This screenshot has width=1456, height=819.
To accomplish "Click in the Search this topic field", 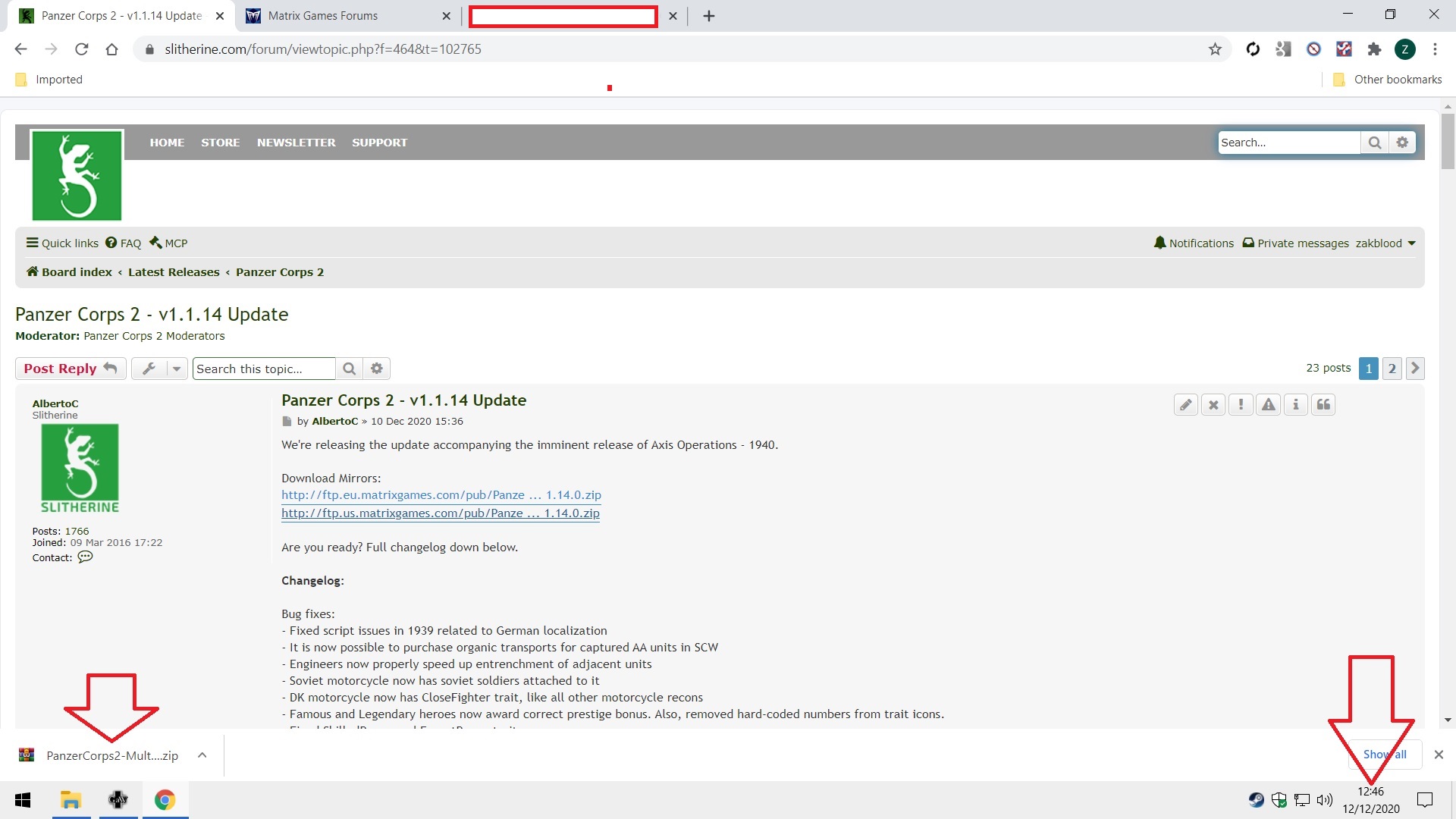I will [263, 369].
